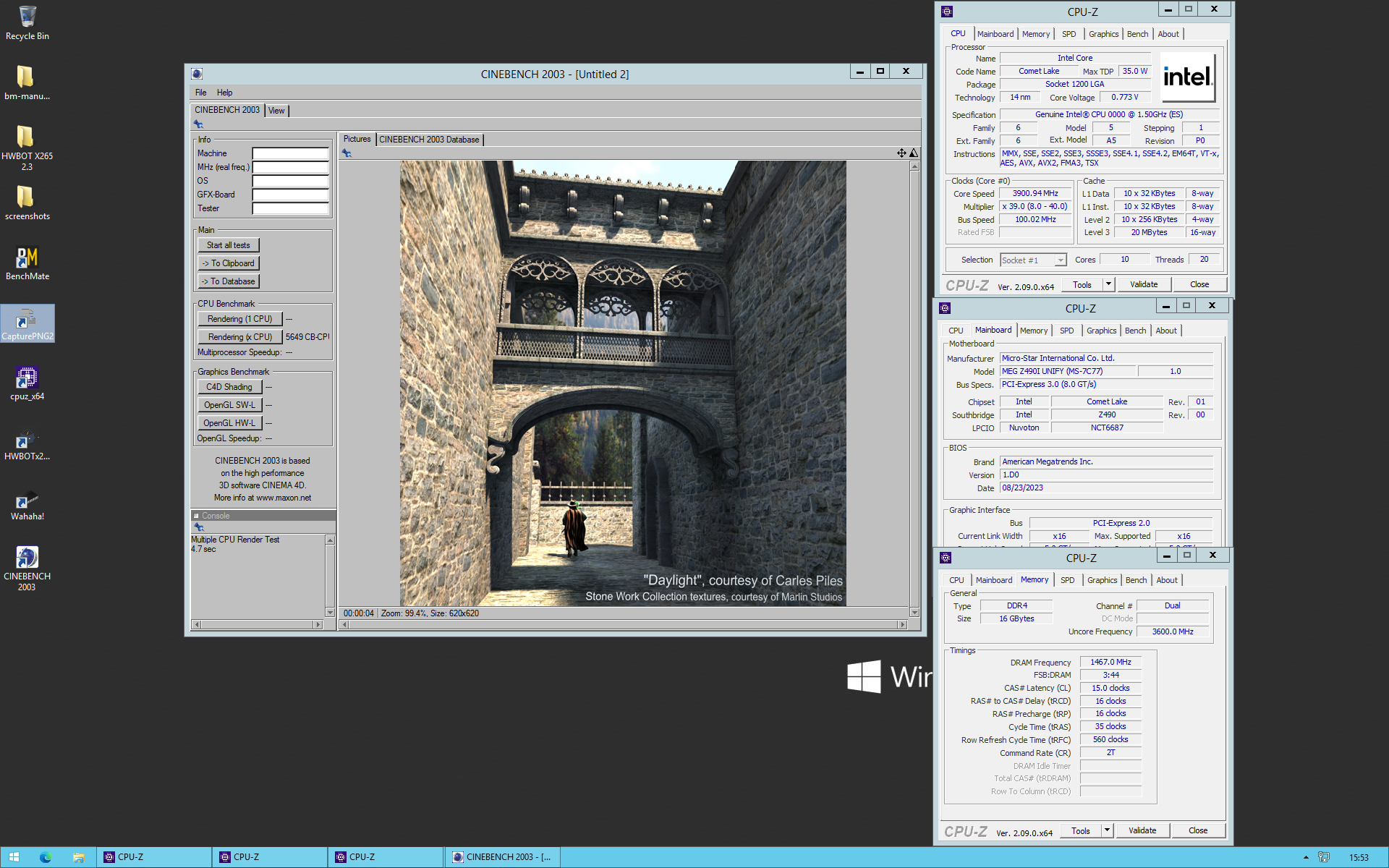
Task: Switch to the View tab in CINEBENCH
Action: pos(276,111)
